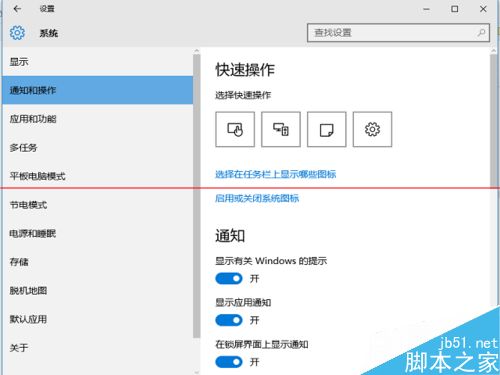Viewport: 500px width, 375px height.
Task: Click the 通知 section heading
Action: point(230,236)
